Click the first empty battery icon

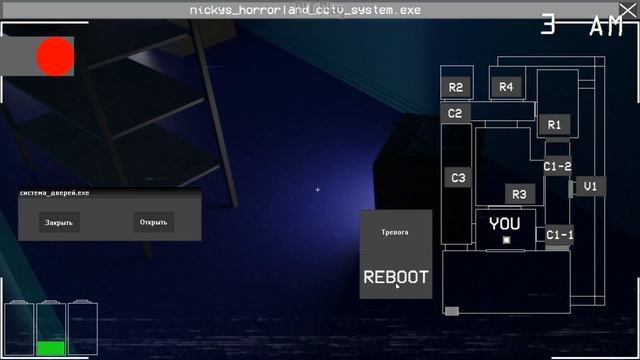pyautogui.click(x=19, y=328)
